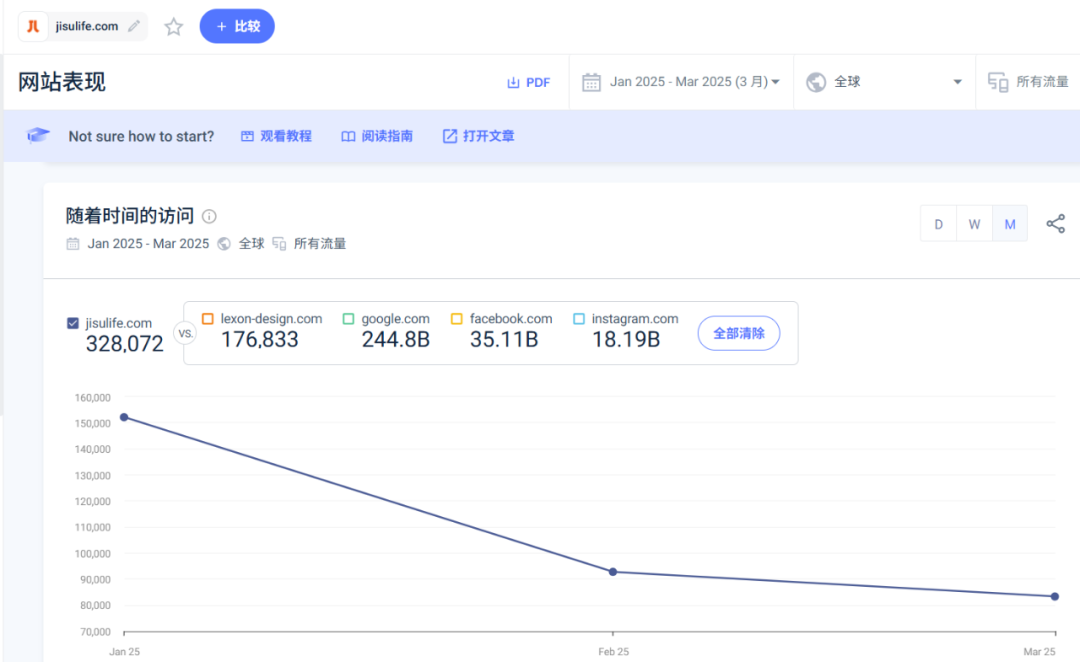Click the graduation cap tutorial icon

click(x=39, y=135)
